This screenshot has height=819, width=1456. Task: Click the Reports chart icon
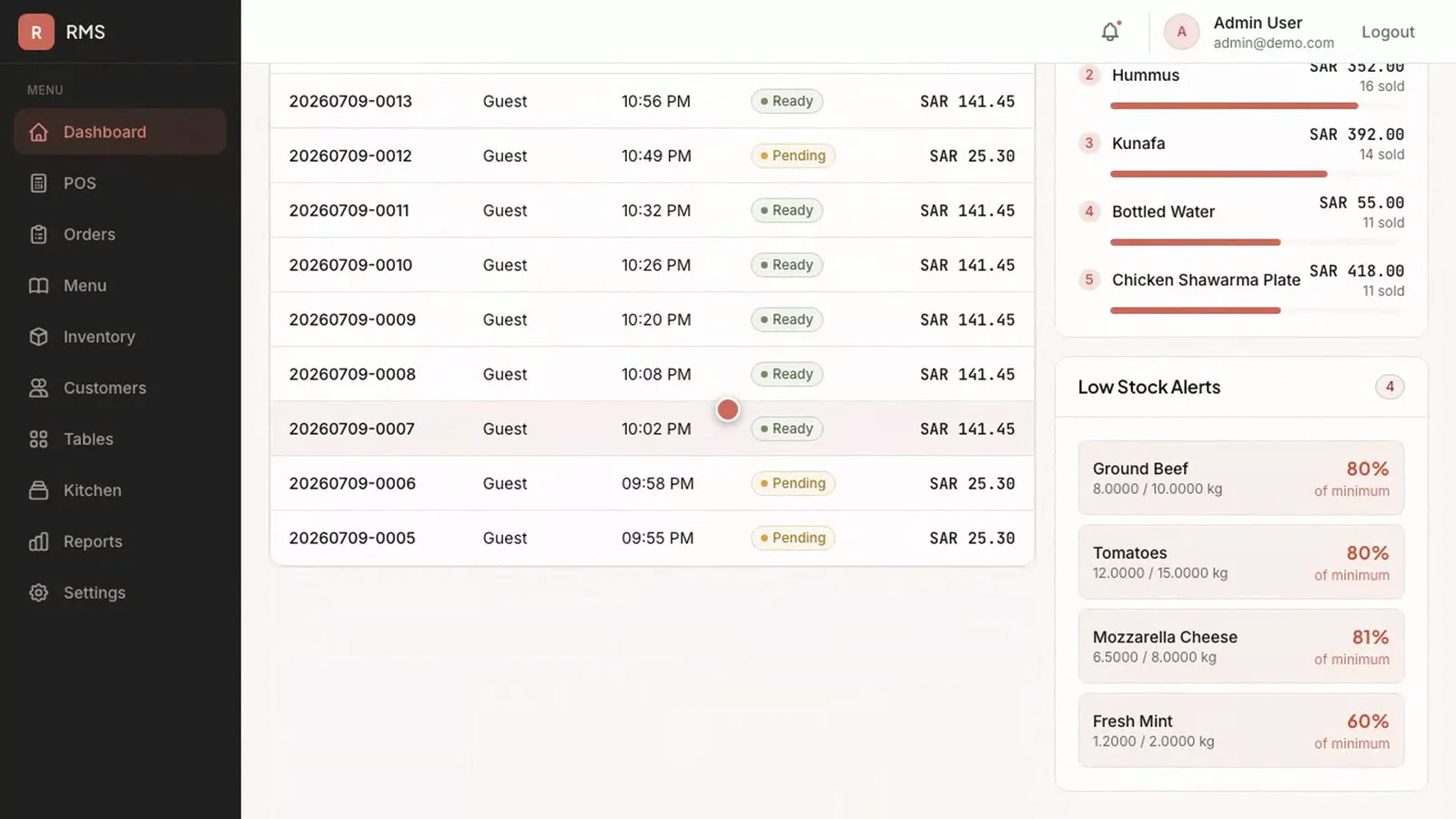click(x=38, y=541)
